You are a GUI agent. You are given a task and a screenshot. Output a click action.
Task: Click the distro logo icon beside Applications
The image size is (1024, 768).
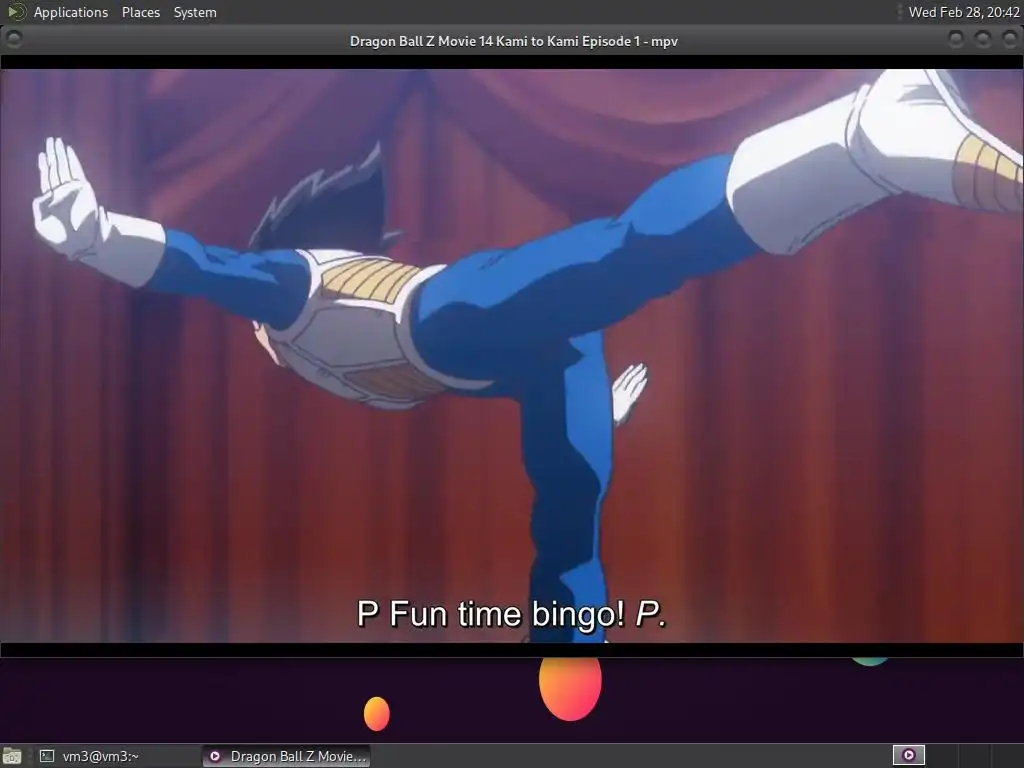coord(16,12)
